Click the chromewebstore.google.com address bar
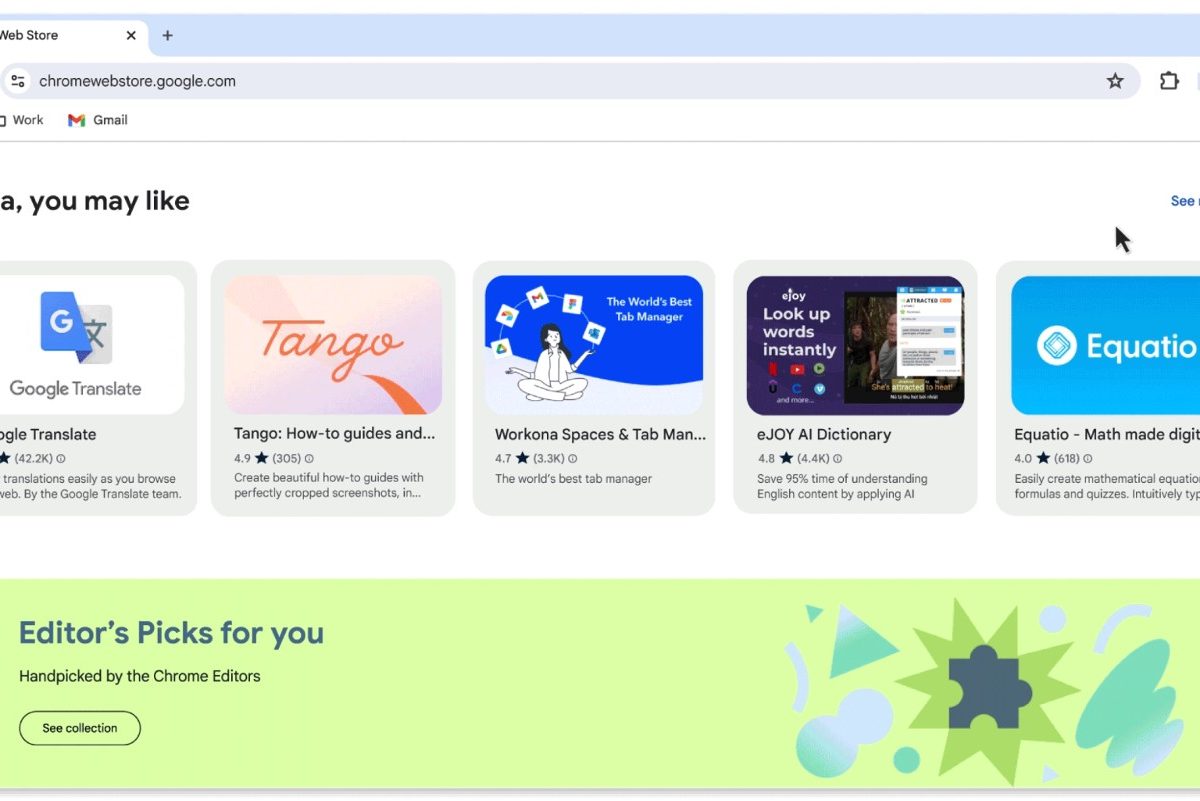This screenshot has height=801, width=1200. pyautogui.click(x=570, y=81)
